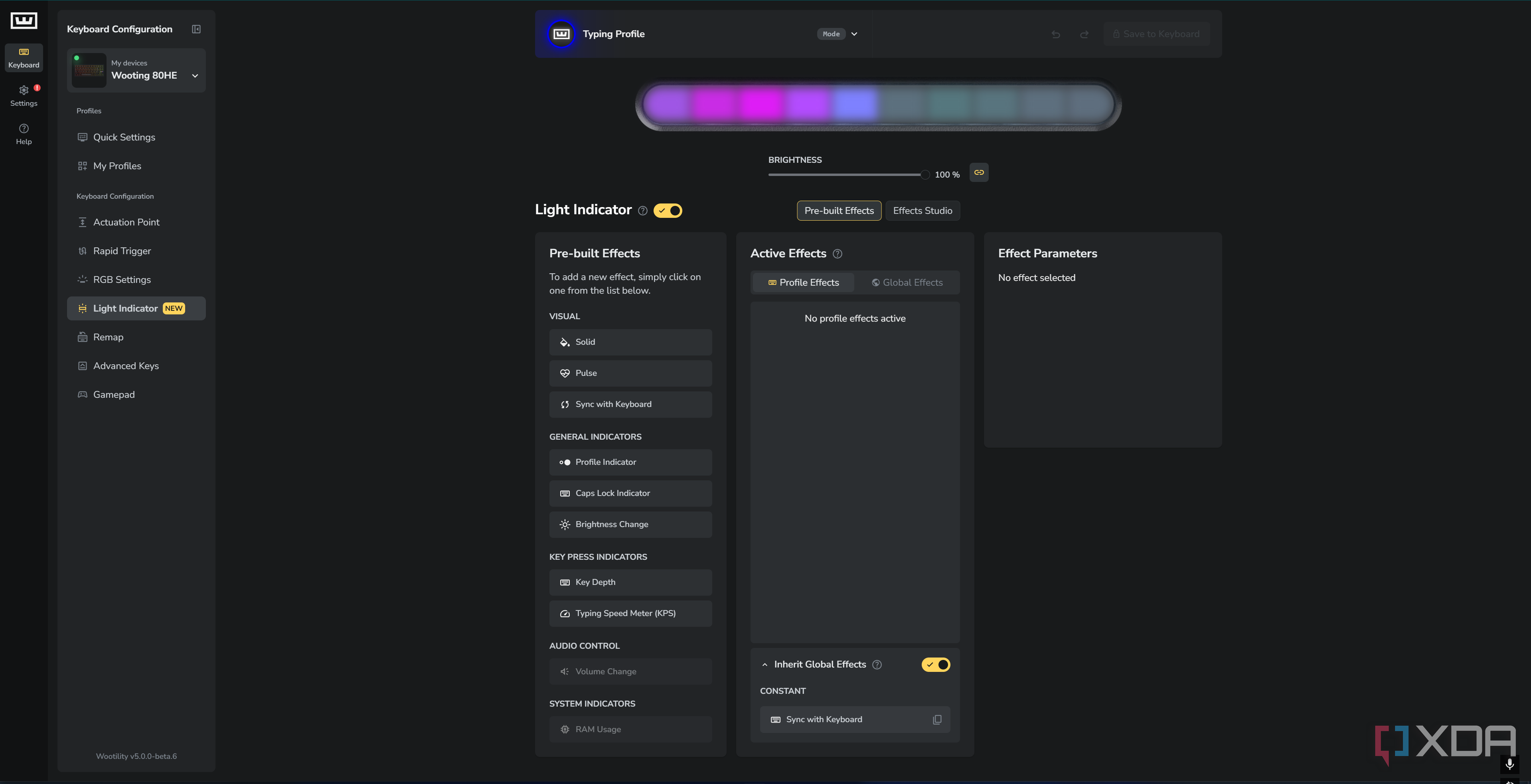The width and height of the screenshot is (1531, 784).
Task: Click the brightness link chain icon
Action: point(979,172)
